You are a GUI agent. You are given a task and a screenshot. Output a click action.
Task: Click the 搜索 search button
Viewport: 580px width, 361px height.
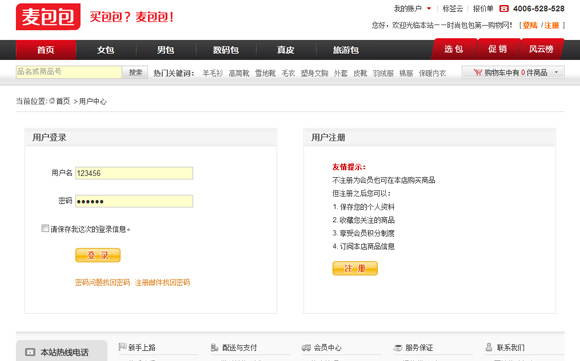click(x=135, y=72)
